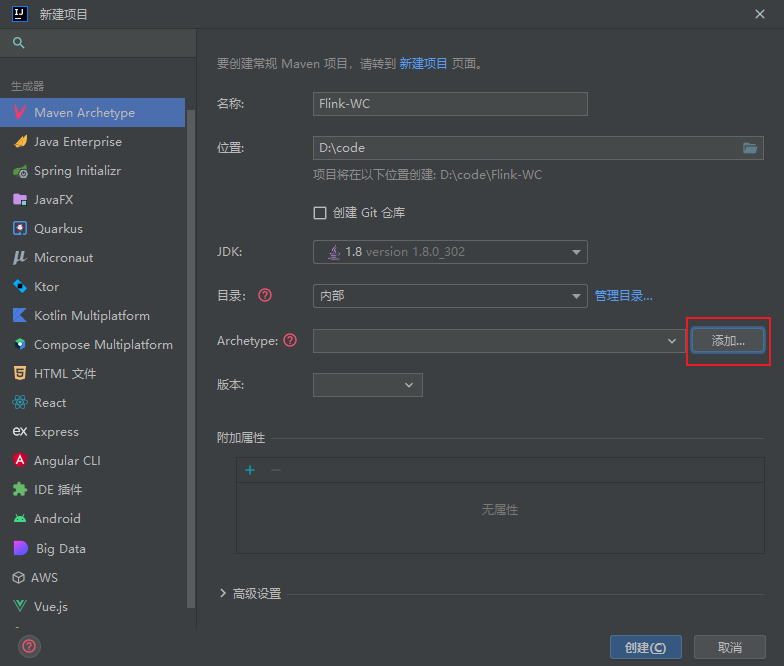Enable the 创建 Git 仓库 checkbox
This screenshot has height=666, width=784.
pos(320,213)
